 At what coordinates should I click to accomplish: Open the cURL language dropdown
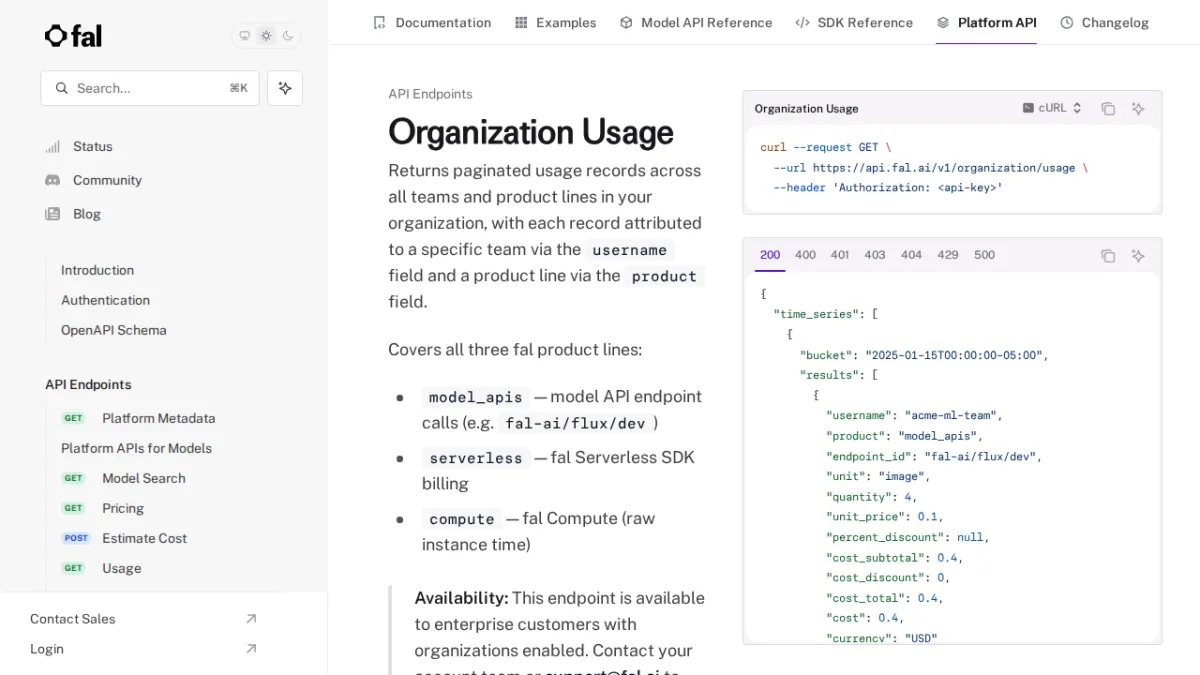[x=1052, y=108]
